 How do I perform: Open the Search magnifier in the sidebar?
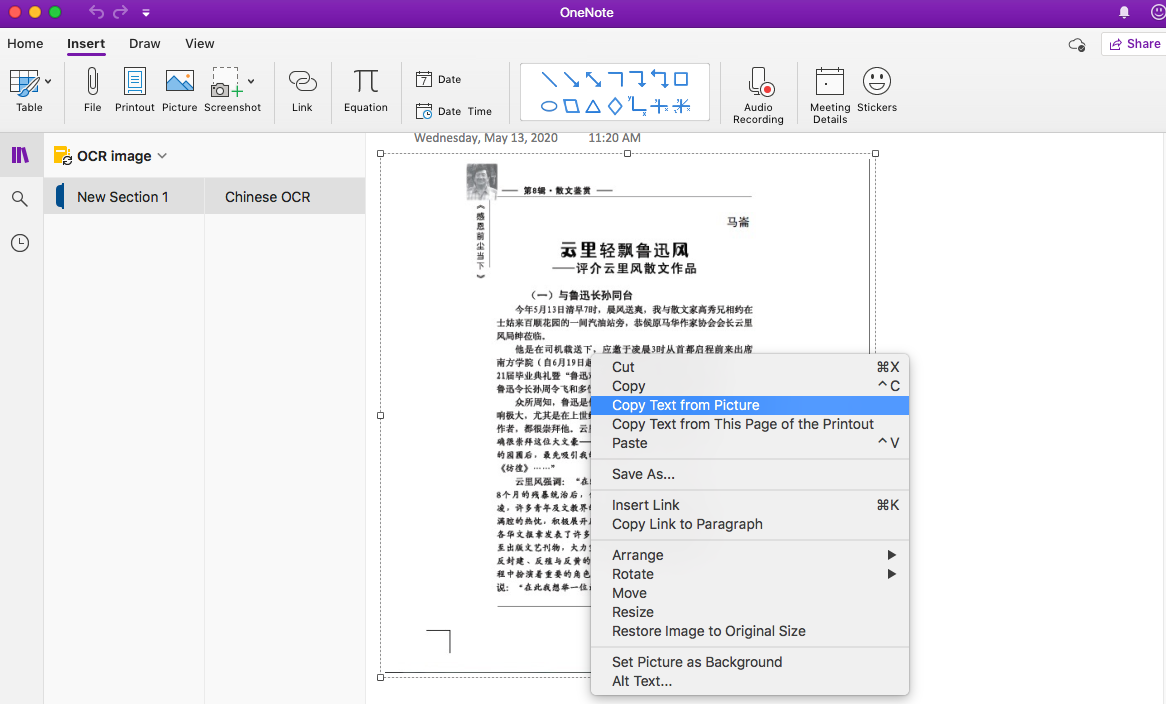20,198
